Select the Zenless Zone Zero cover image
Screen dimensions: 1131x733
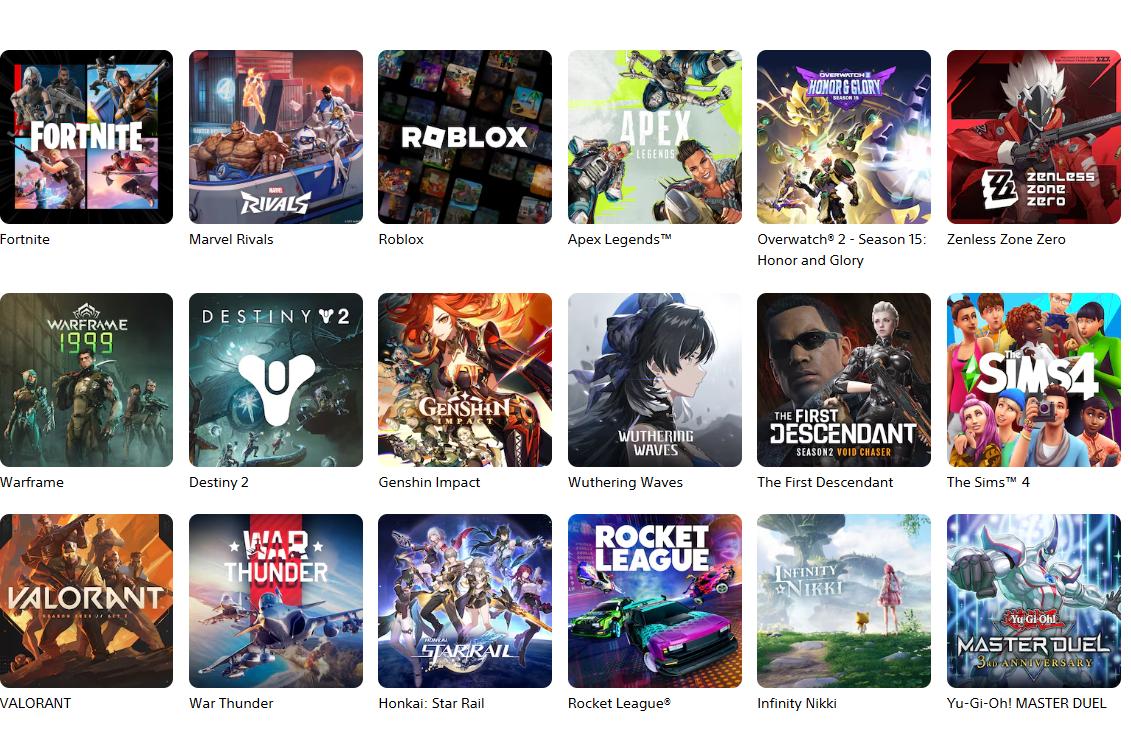click(1034, 137)
